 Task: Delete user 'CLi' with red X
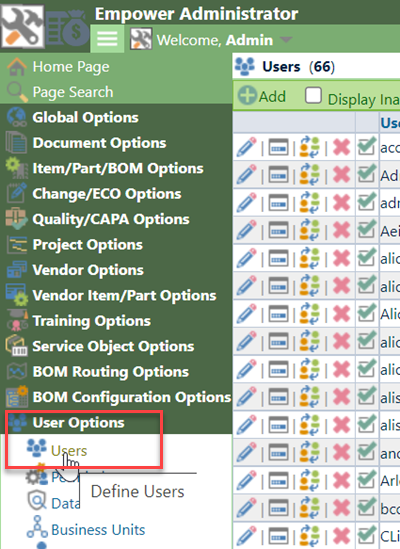(342, 536)
